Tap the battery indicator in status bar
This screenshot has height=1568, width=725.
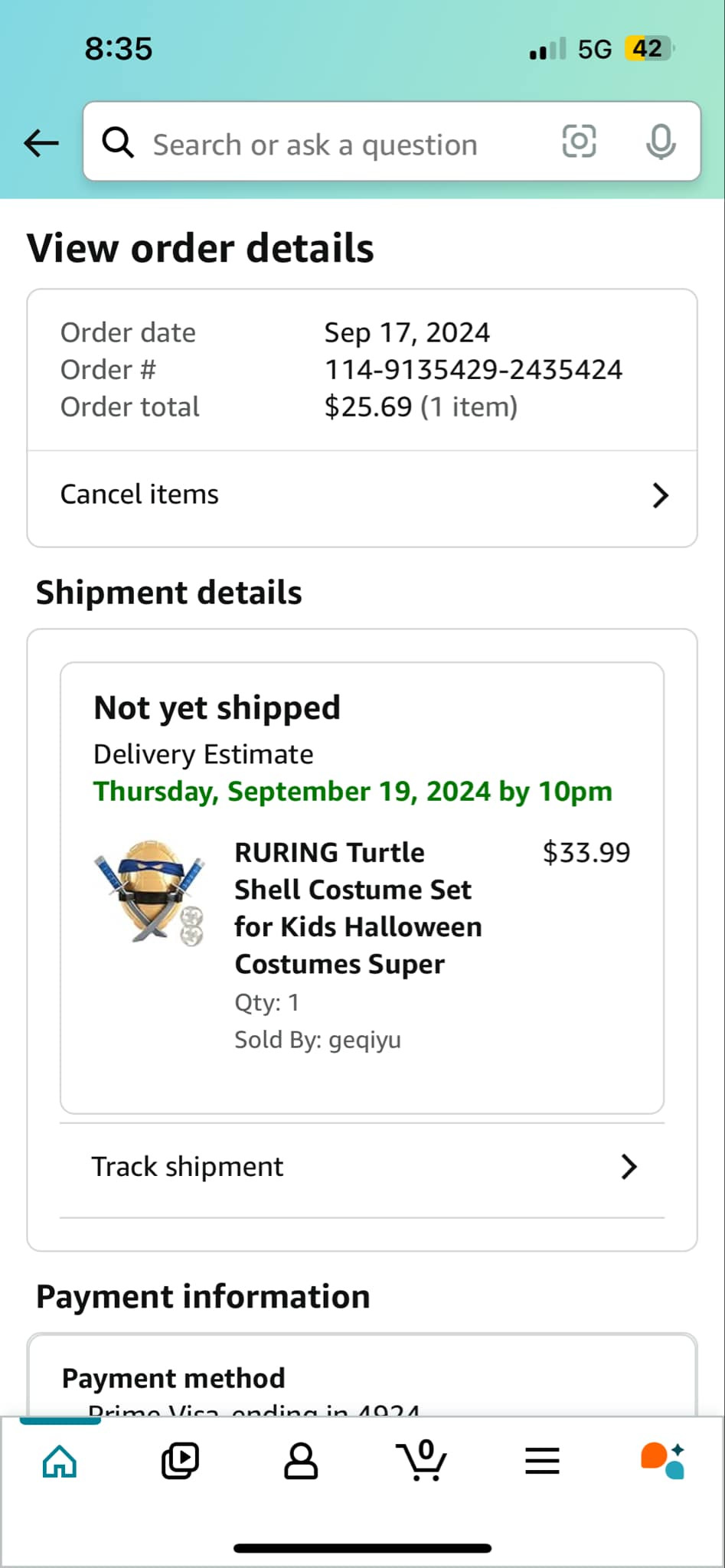(648, 49)
